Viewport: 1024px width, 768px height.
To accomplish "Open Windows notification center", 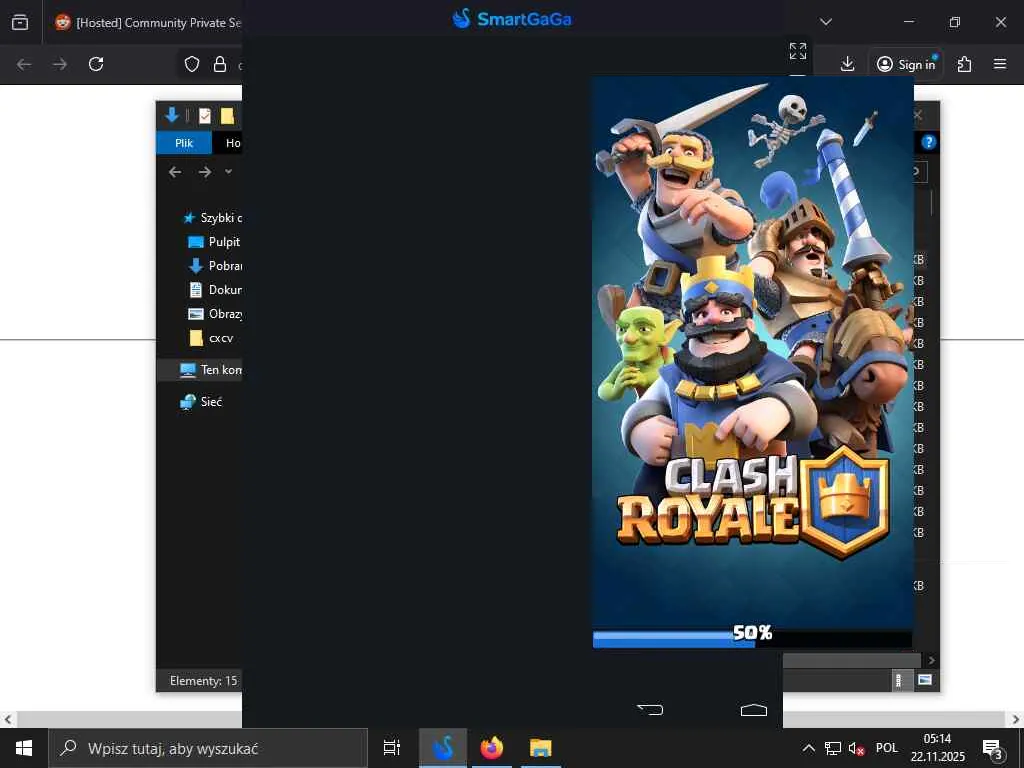I will pyautogui.click(x=993, y=750).
